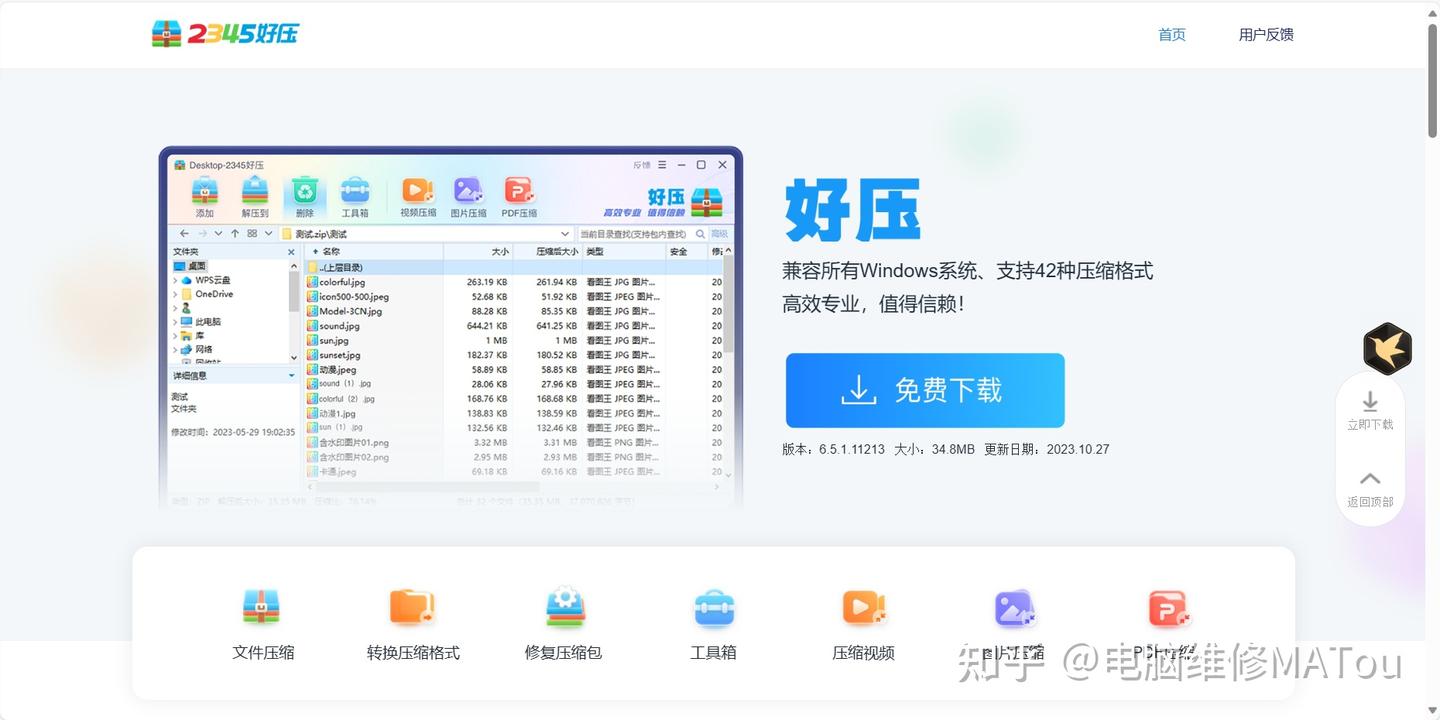Expand the WPS云盘 tree node

click(x=175, y=280)
